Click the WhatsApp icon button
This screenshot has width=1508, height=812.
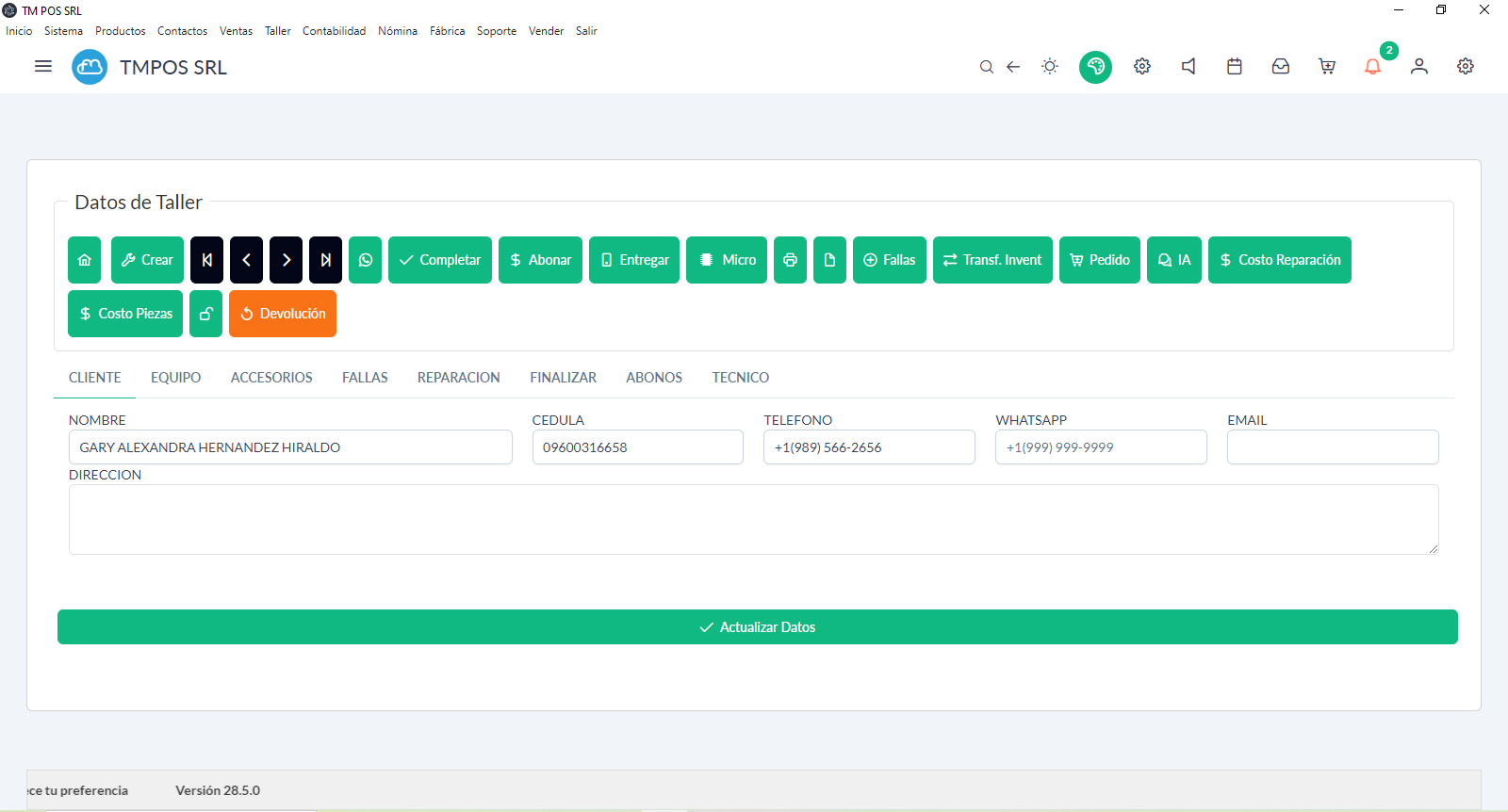(x=365, y=260)
